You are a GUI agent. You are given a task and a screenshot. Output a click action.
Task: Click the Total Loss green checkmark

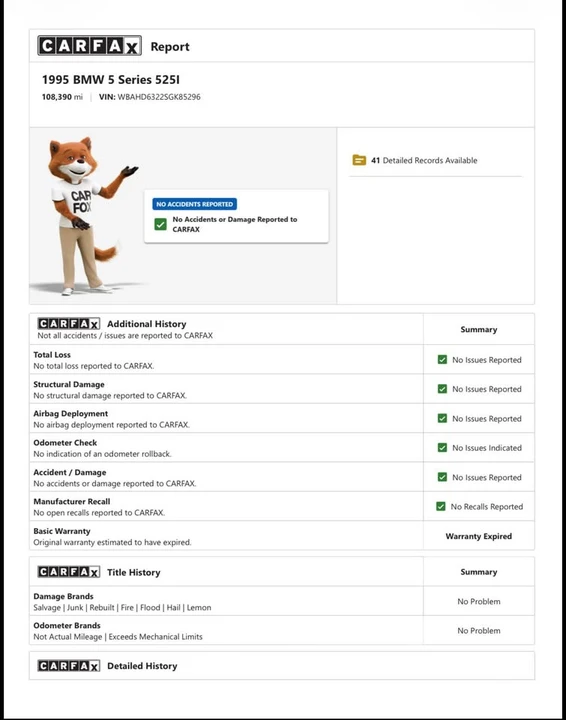coord(442,360)
